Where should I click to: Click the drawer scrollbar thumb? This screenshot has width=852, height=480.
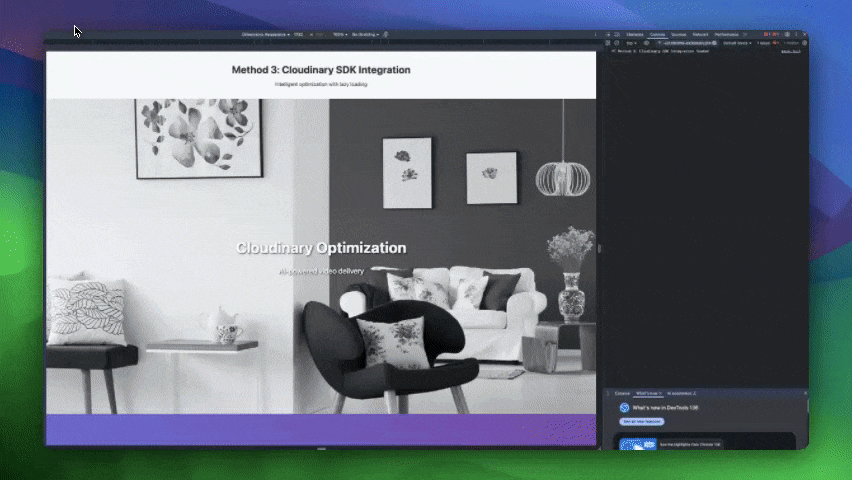click(808, 406)
